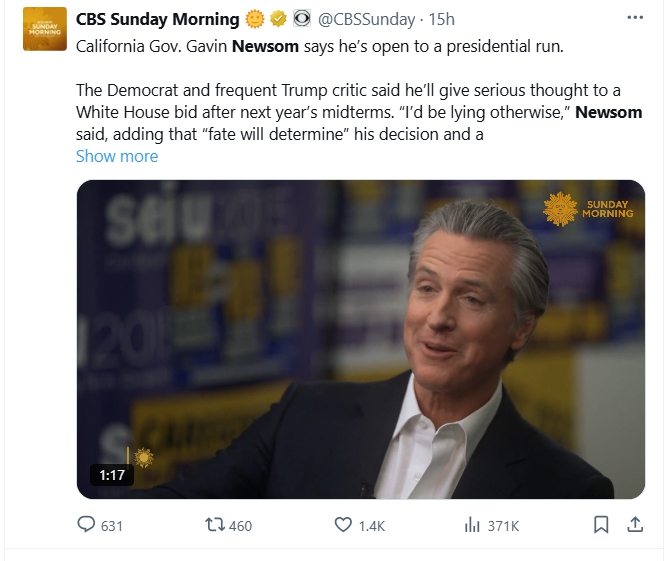669x561 pixels.
Task: Click the 460 reposts count
Action: click(240, 525)
